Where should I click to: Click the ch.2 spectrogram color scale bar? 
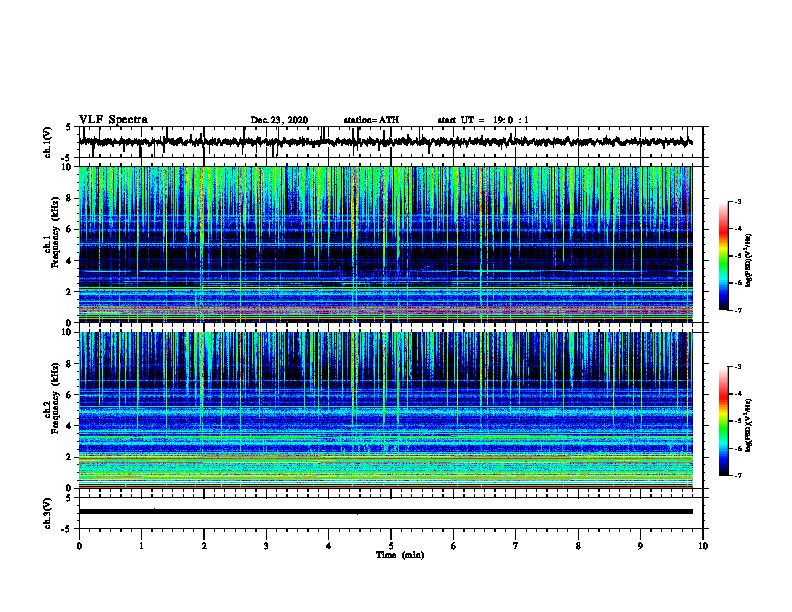pyautogui.click(x=723, y=421)
